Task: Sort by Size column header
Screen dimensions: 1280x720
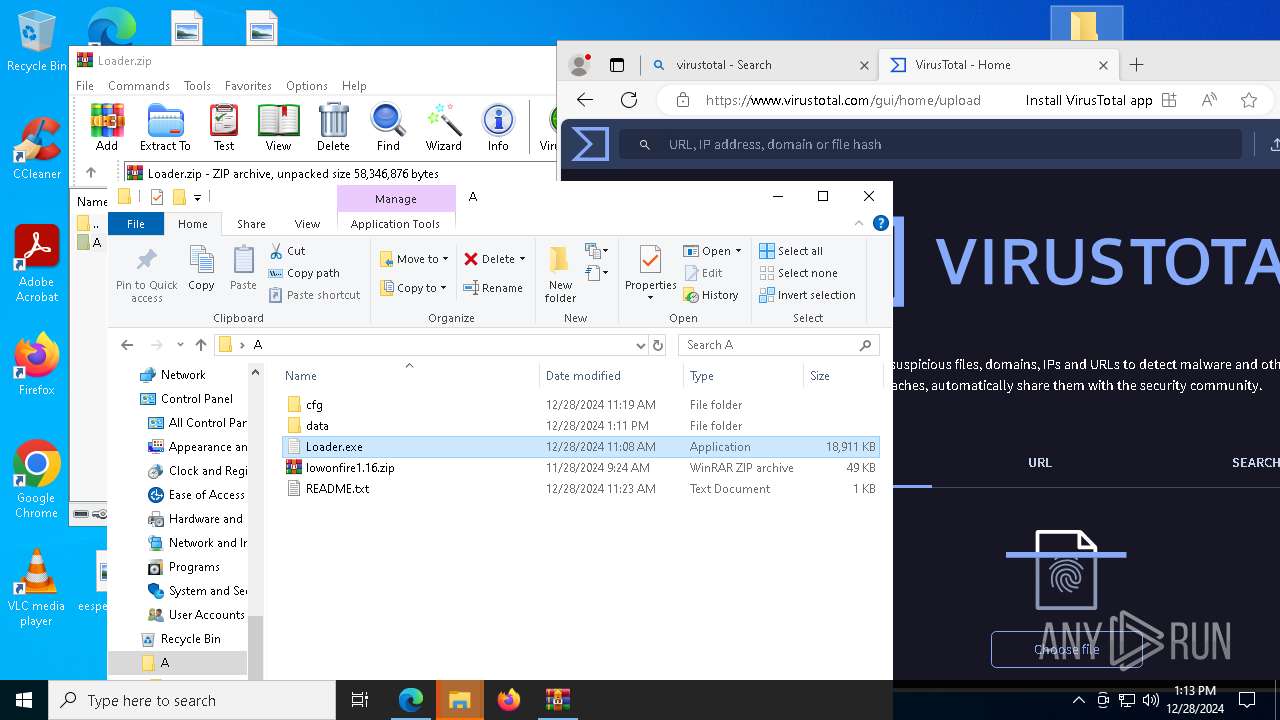Action: tap(841, 376)
